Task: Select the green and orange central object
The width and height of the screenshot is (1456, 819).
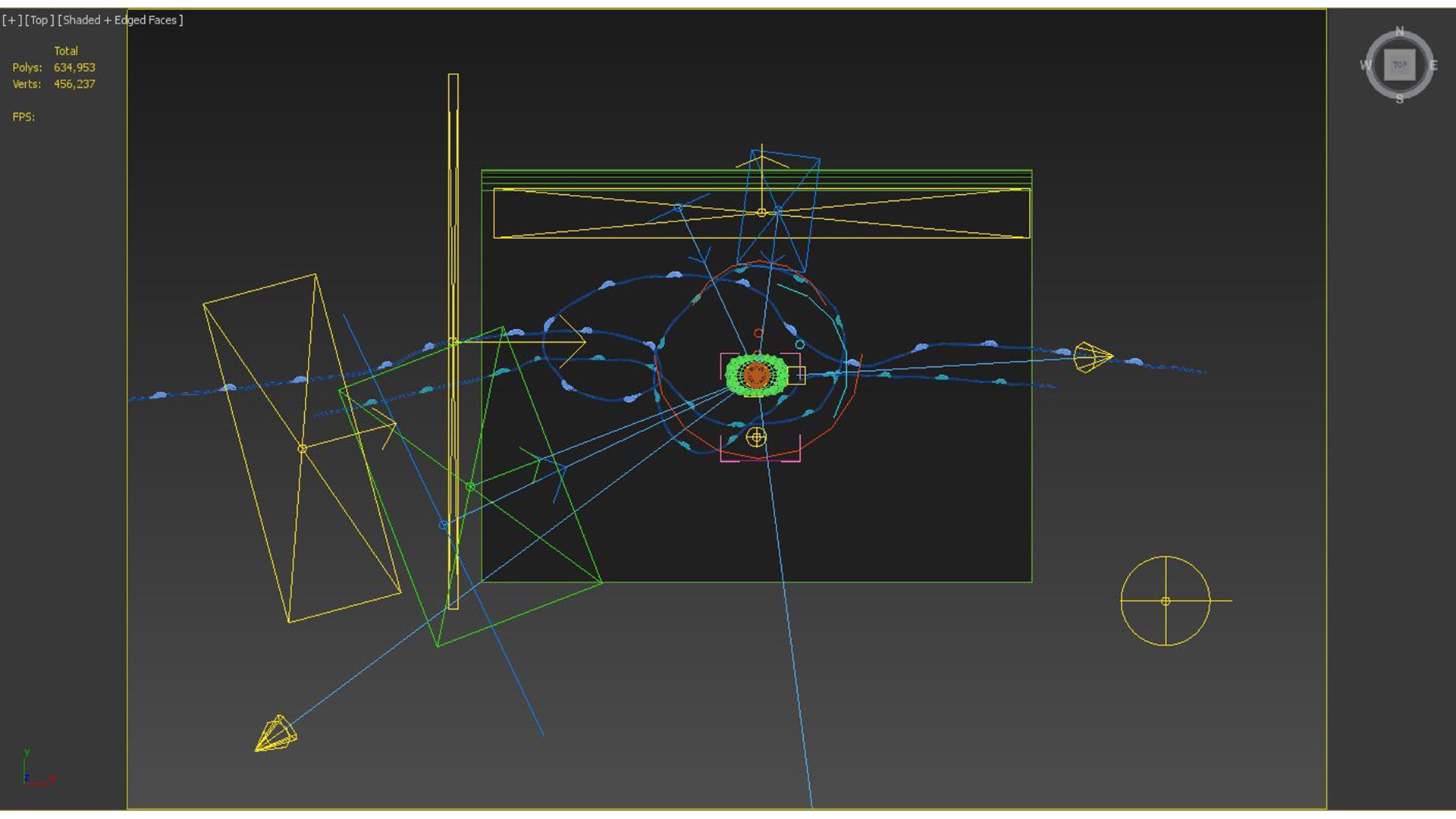Action: 756,375
